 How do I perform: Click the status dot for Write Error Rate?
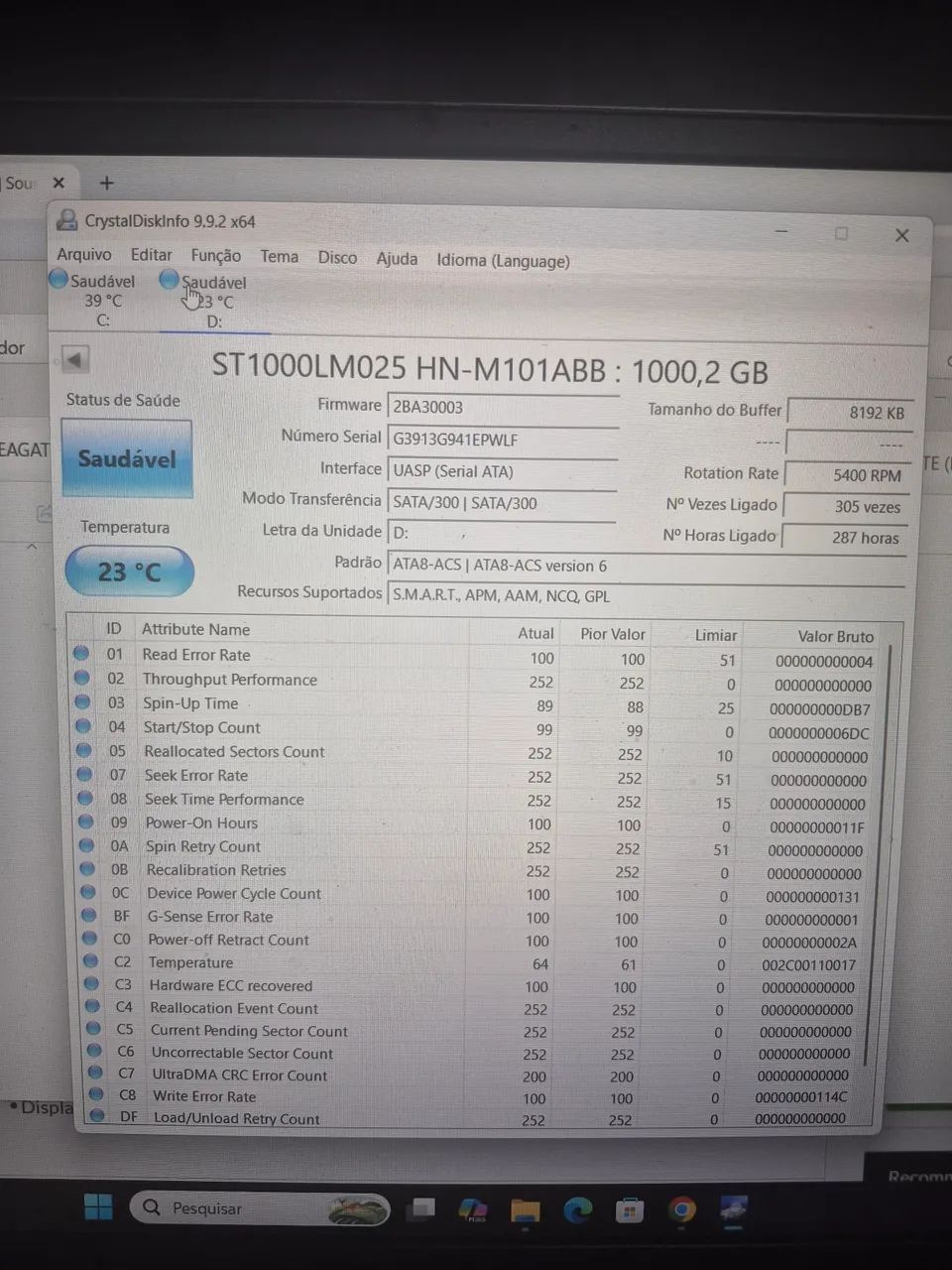(x=97, y=1095)
